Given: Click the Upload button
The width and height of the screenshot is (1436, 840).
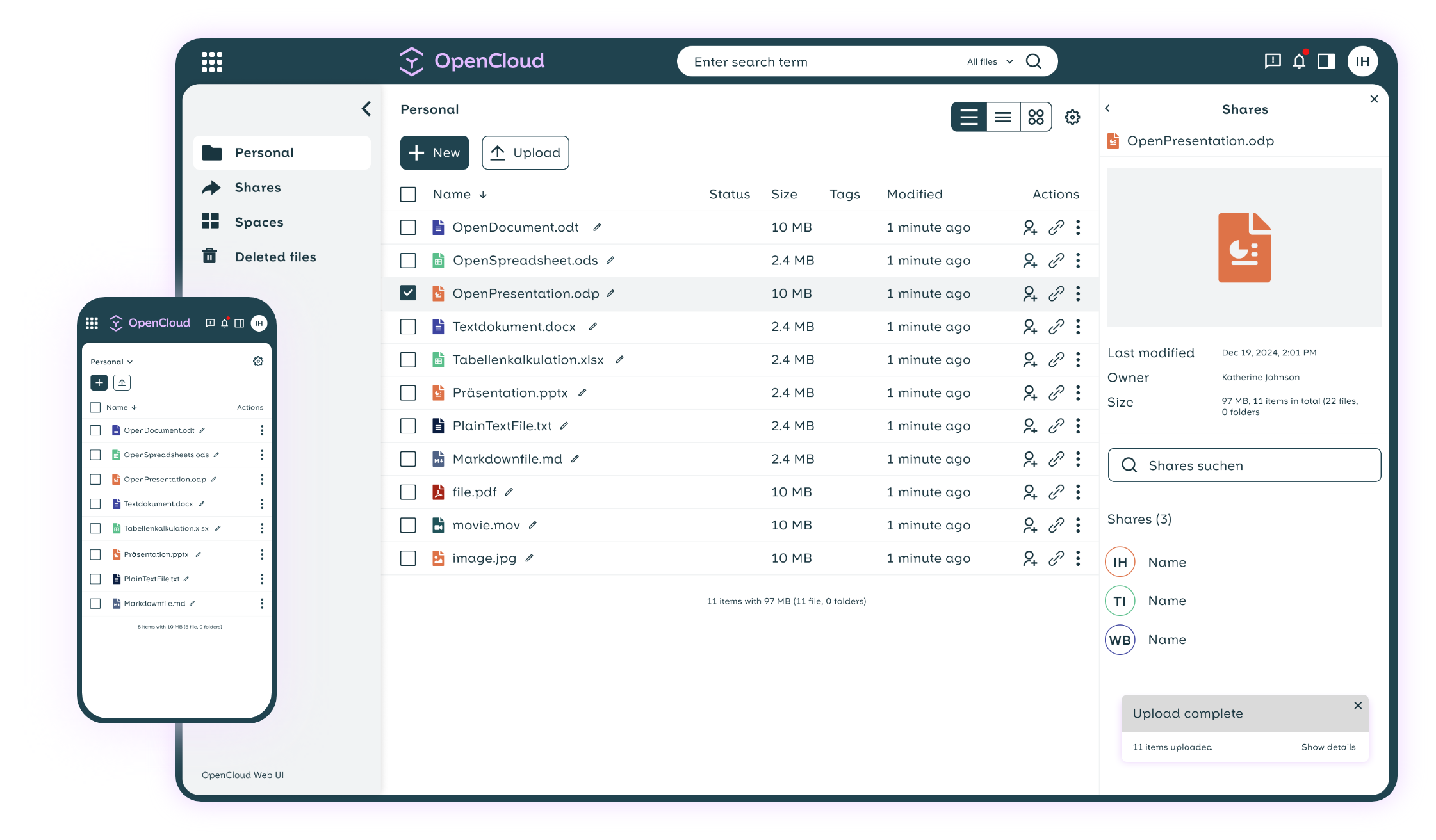Looking at the screenshot, I should point(525,152).
